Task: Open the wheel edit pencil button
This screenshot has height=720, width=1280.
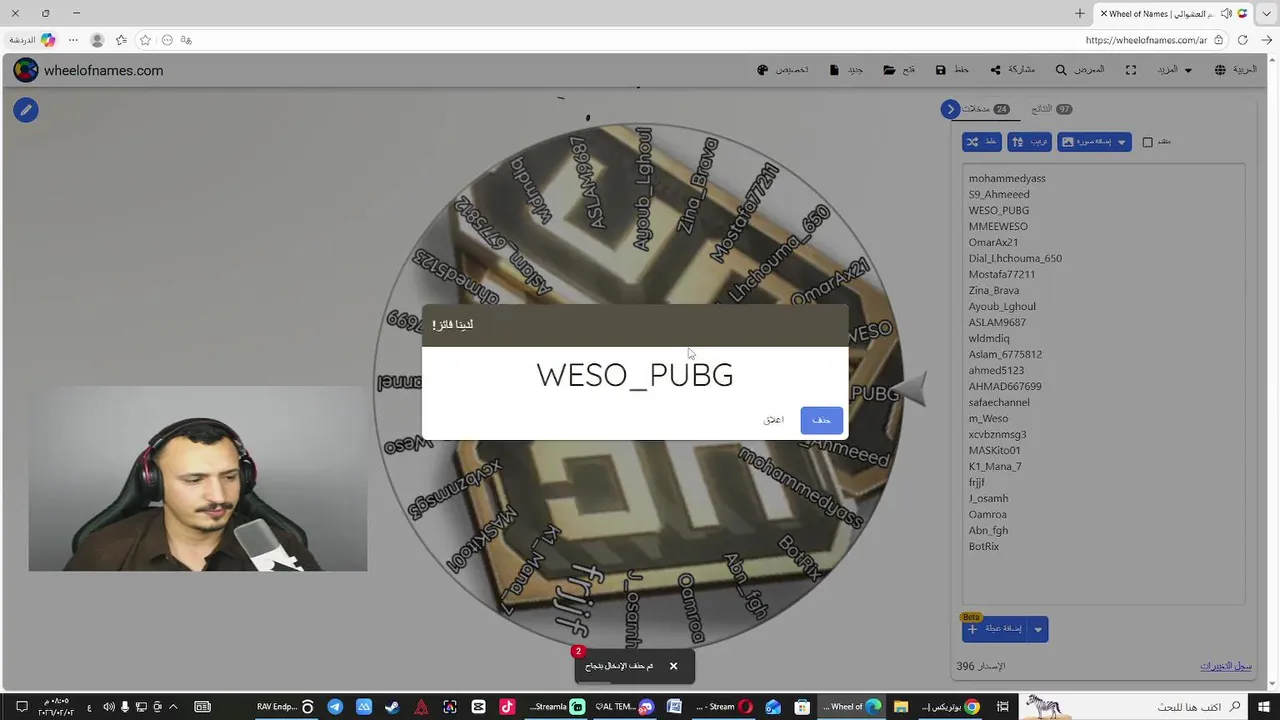Action: [26, 110]
